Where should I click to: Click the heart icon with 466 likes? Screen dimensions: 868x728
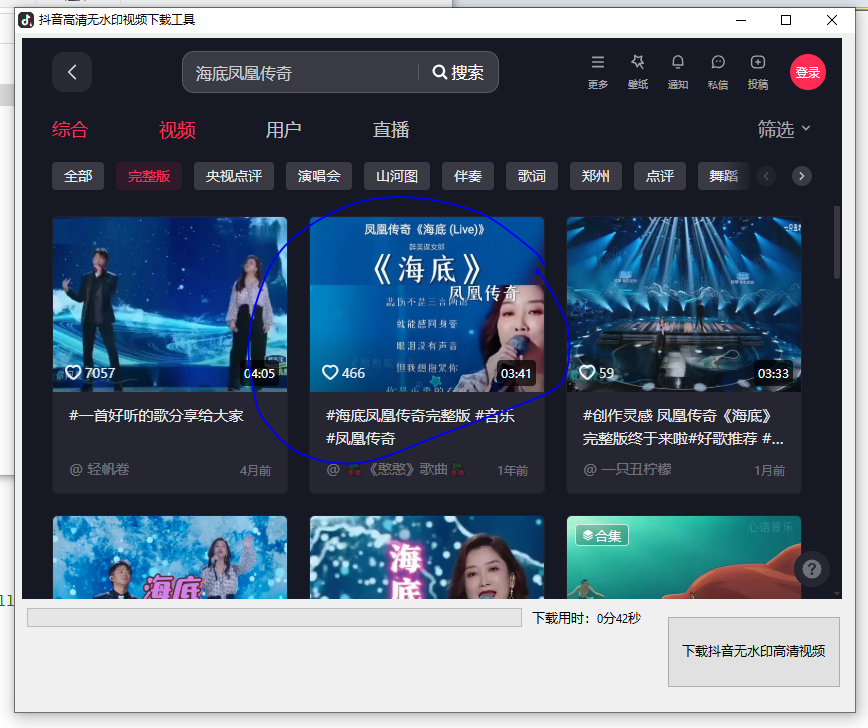pos(330,373)
